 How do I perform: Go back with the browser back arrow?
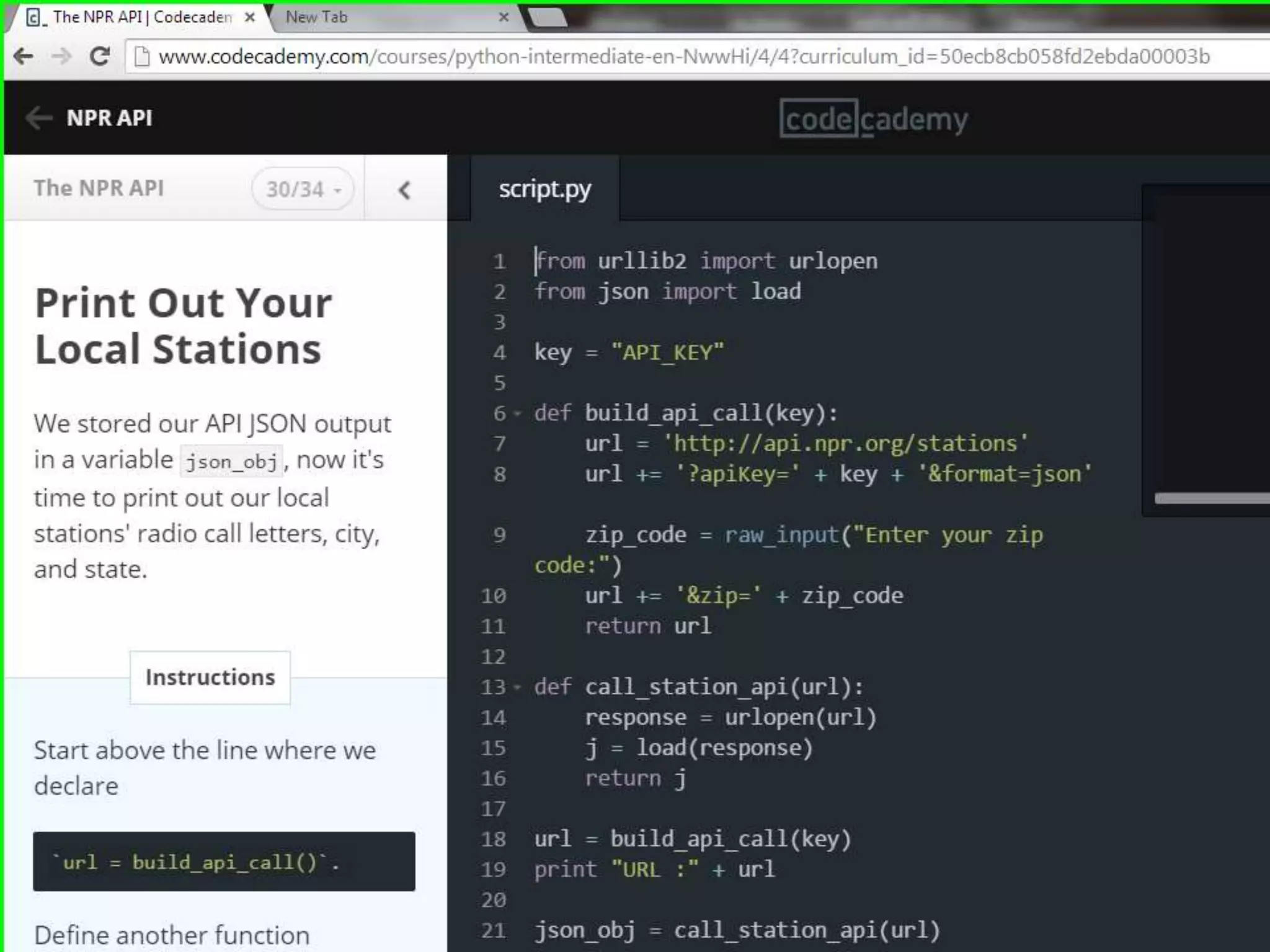[x=24, y=57]
